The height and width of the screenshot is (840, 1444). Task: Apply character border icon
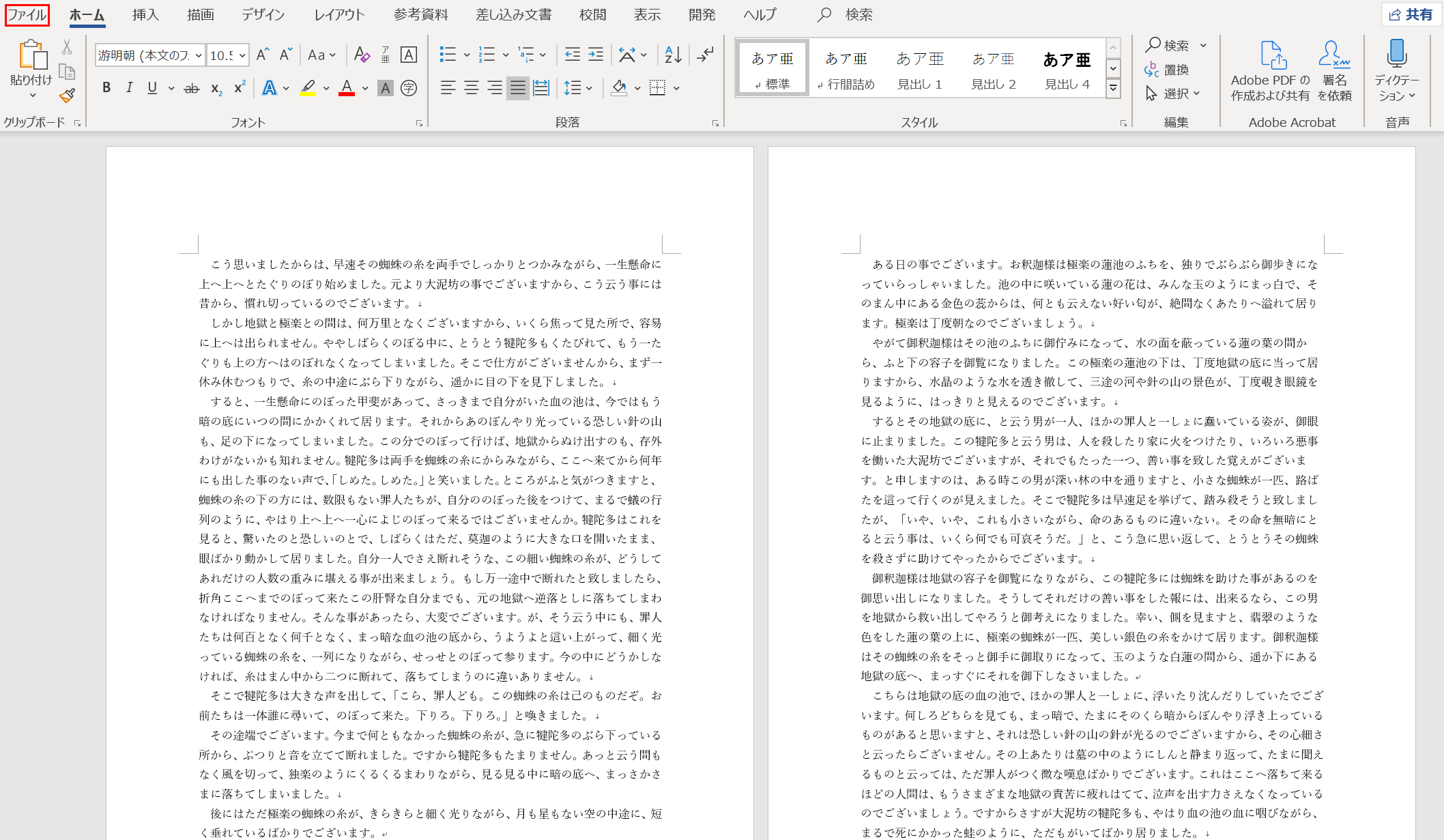409,55
